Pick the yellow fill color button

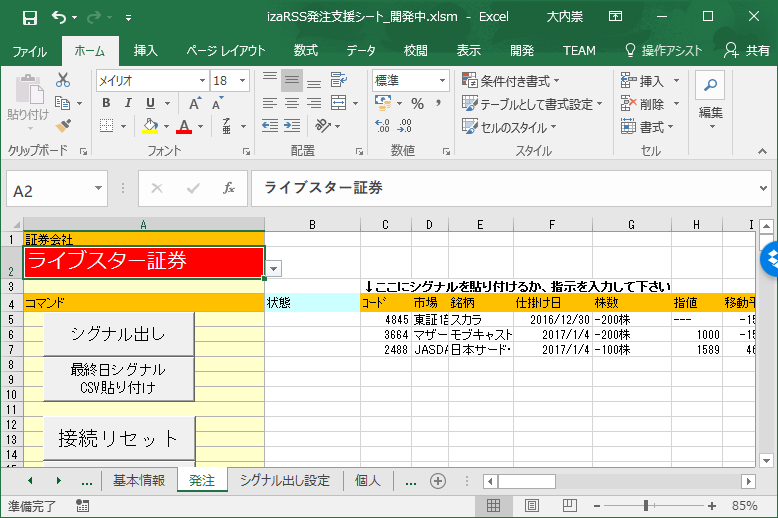tap(150, 126)
